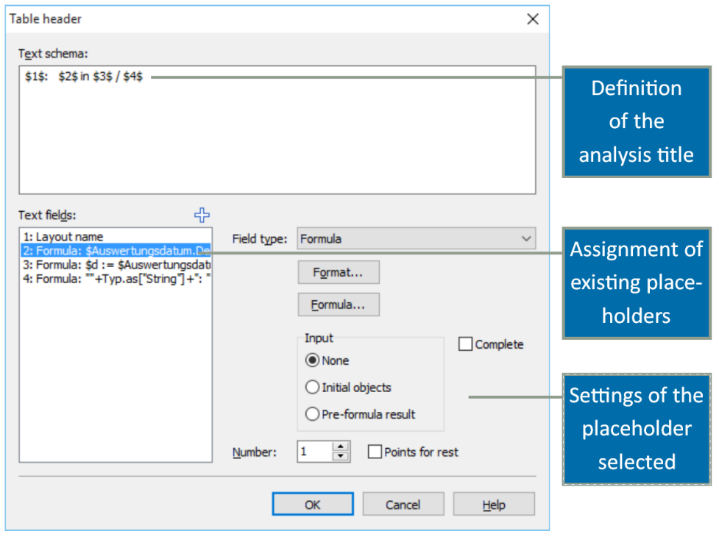Increase Number with the up arrow
This screenshot has height=537, width=719.
point(341,447)
